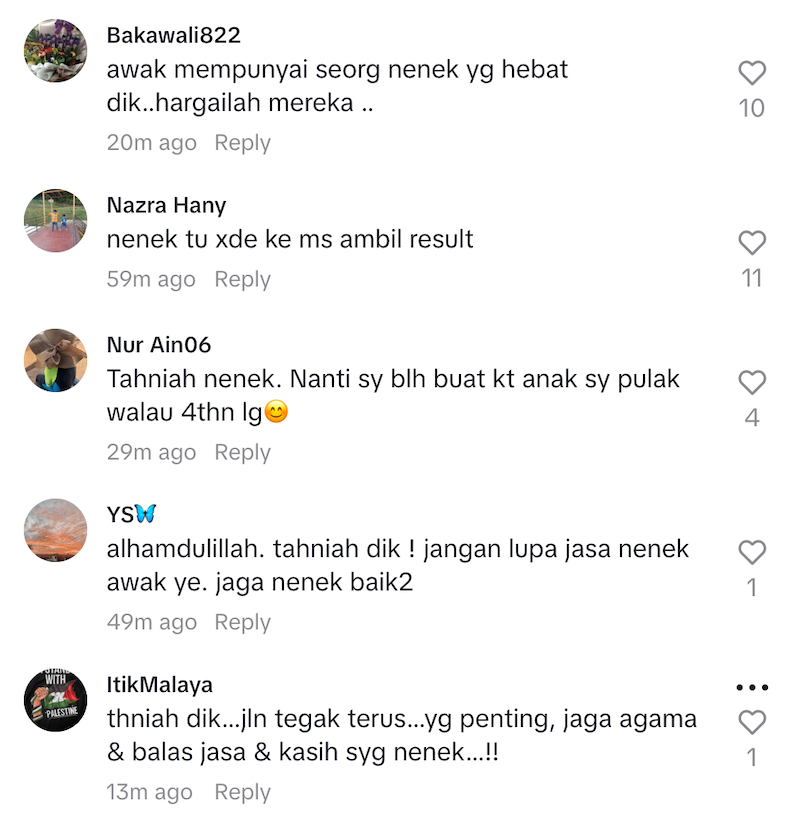The height and width of the screenshot is (824, 800).
Task: Open the Nazra Hany username
Action: [166, 205]
